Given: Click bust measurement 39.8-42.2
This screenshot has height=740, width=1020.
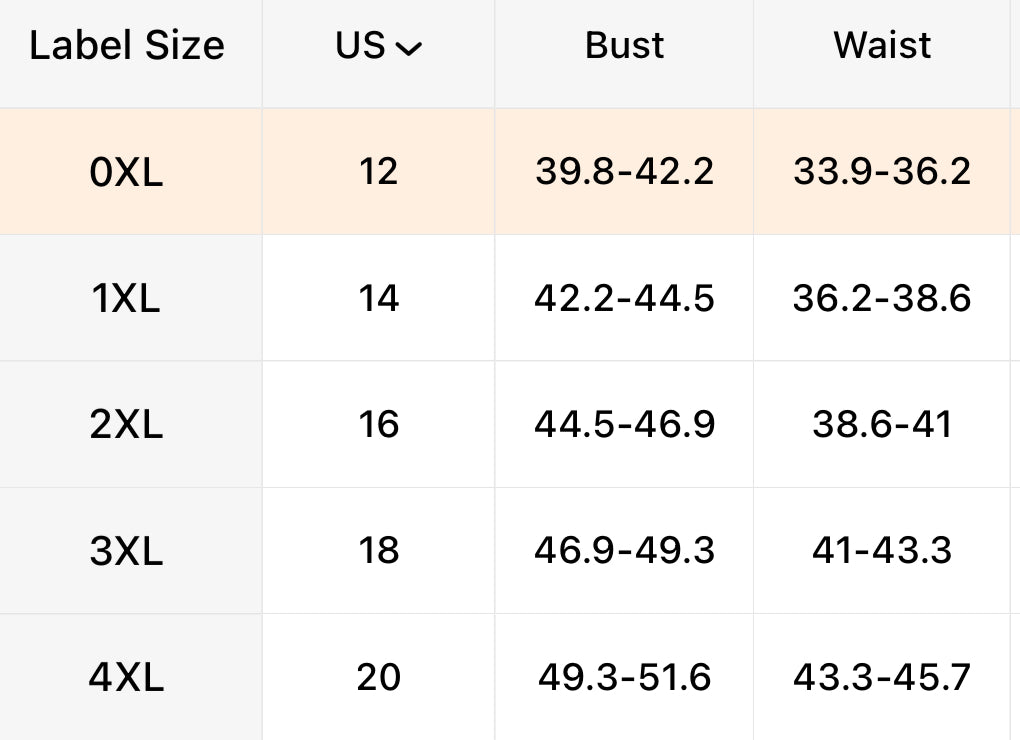Looking at the screenshot, I should 625,172.
